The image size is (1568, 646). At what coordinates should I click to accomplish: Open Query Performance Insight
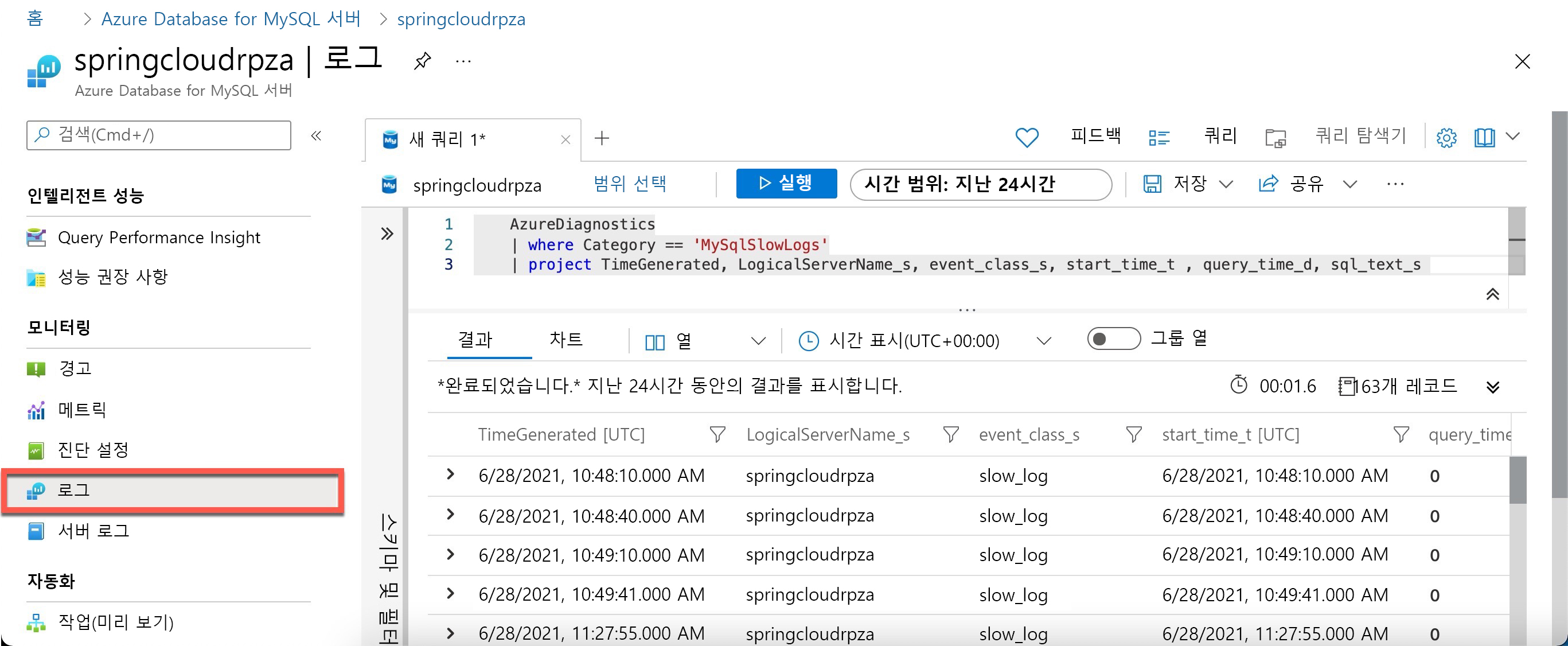(x=158, y=238)
